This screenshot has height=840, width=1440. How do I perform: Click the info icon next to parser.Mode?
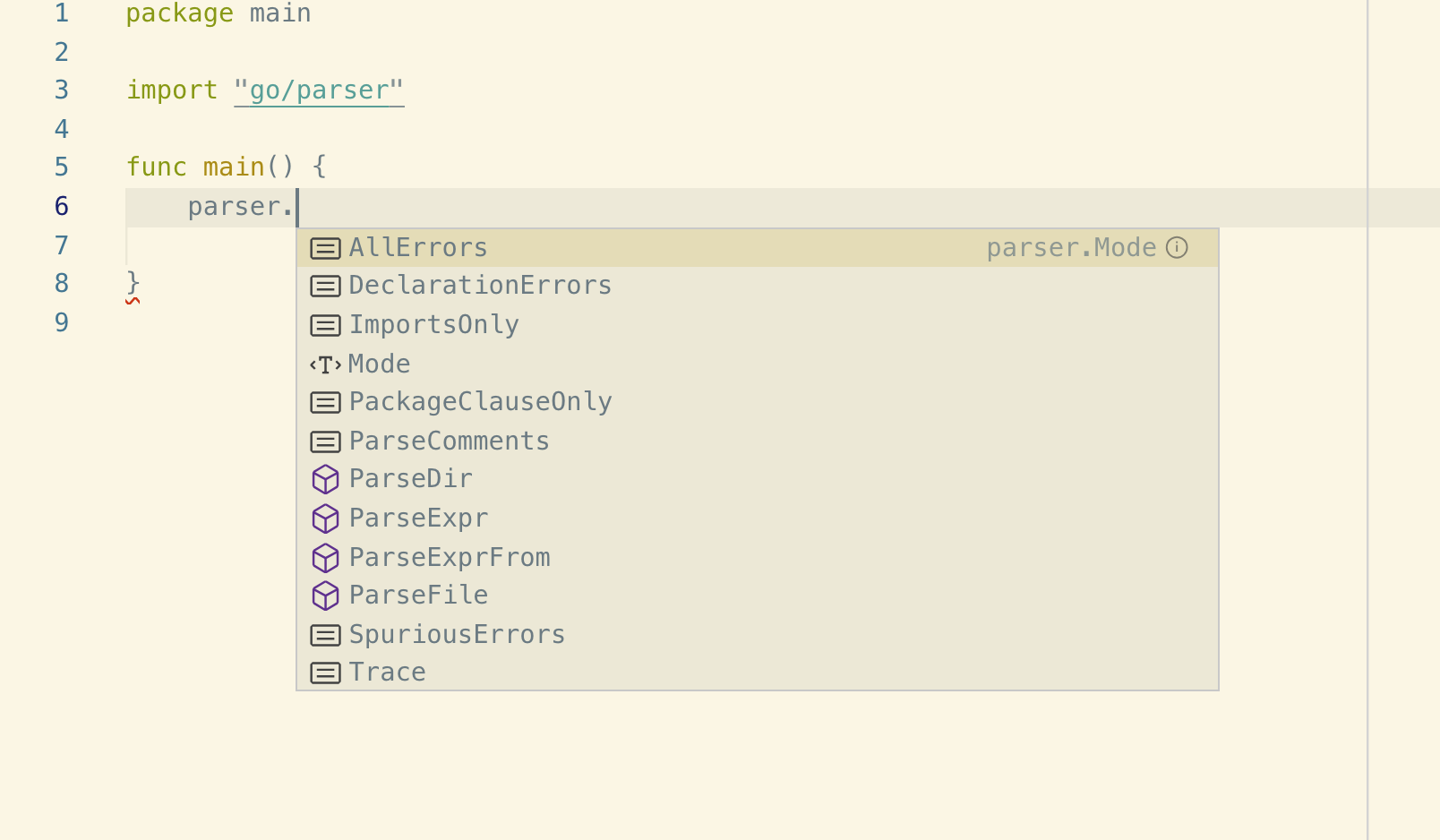click(1178, 248)
